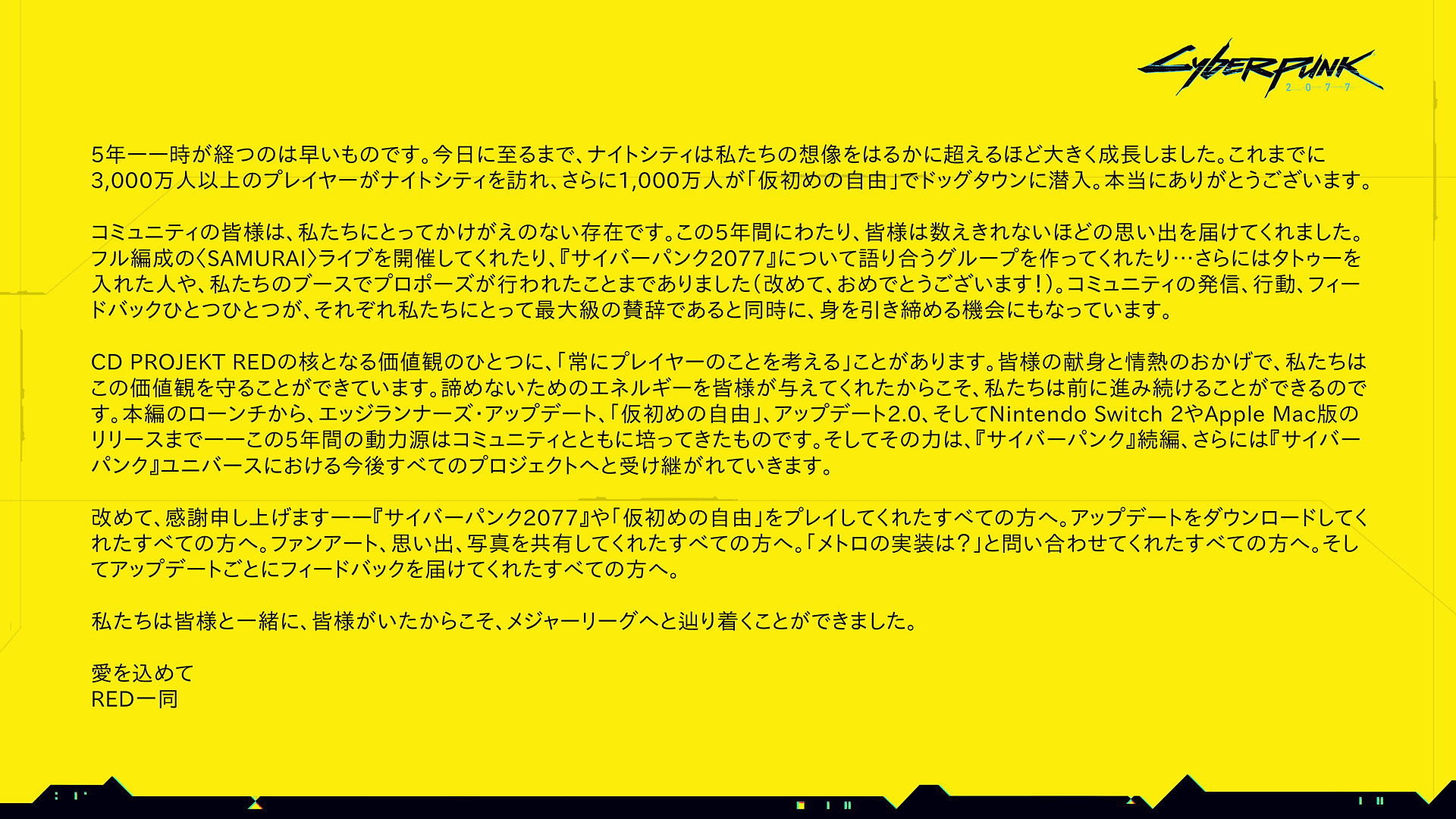Click the Apple Mac版 text

click(x=1272, y=414)
